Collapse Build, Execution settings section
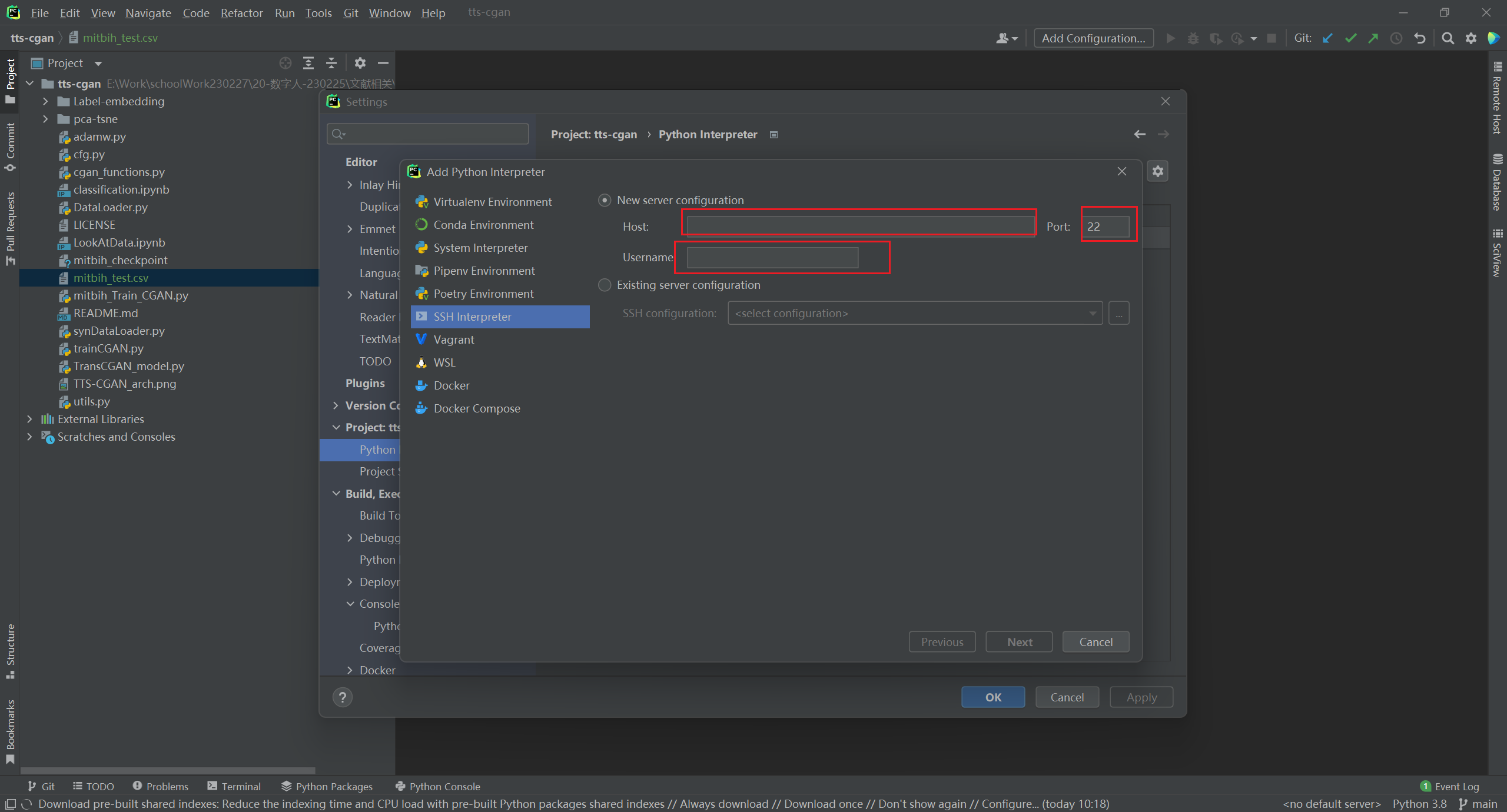 point(336,494)
